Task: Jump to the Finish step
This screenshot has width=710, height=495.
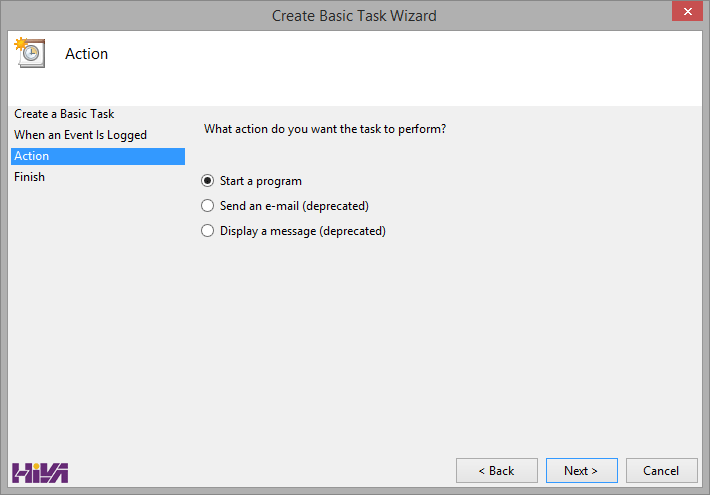Action: point(29,177)
